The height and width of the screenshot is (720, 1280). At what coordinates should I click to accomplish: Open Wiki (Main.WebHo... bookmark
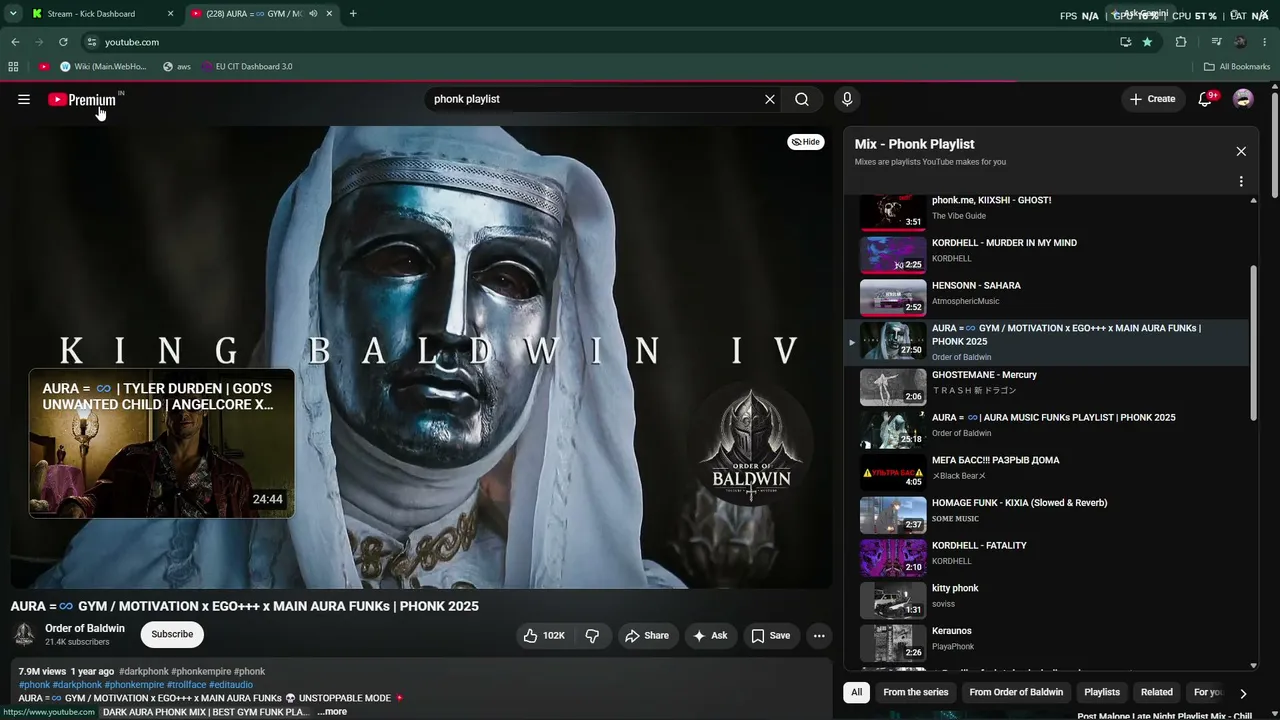[103, 67]
